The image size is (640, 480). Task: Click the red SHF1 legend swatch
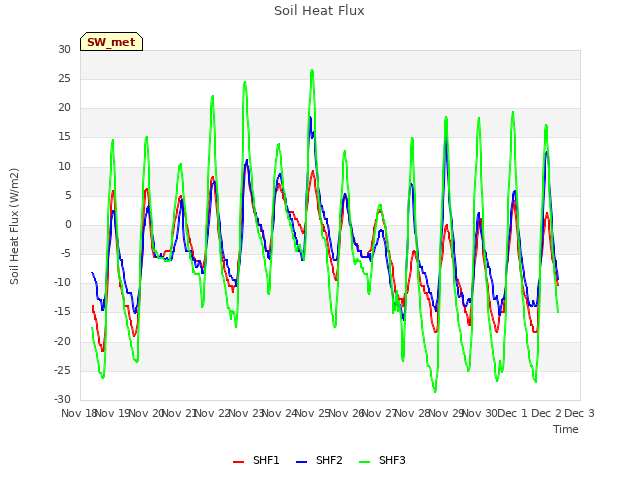[x=238, y=462]
